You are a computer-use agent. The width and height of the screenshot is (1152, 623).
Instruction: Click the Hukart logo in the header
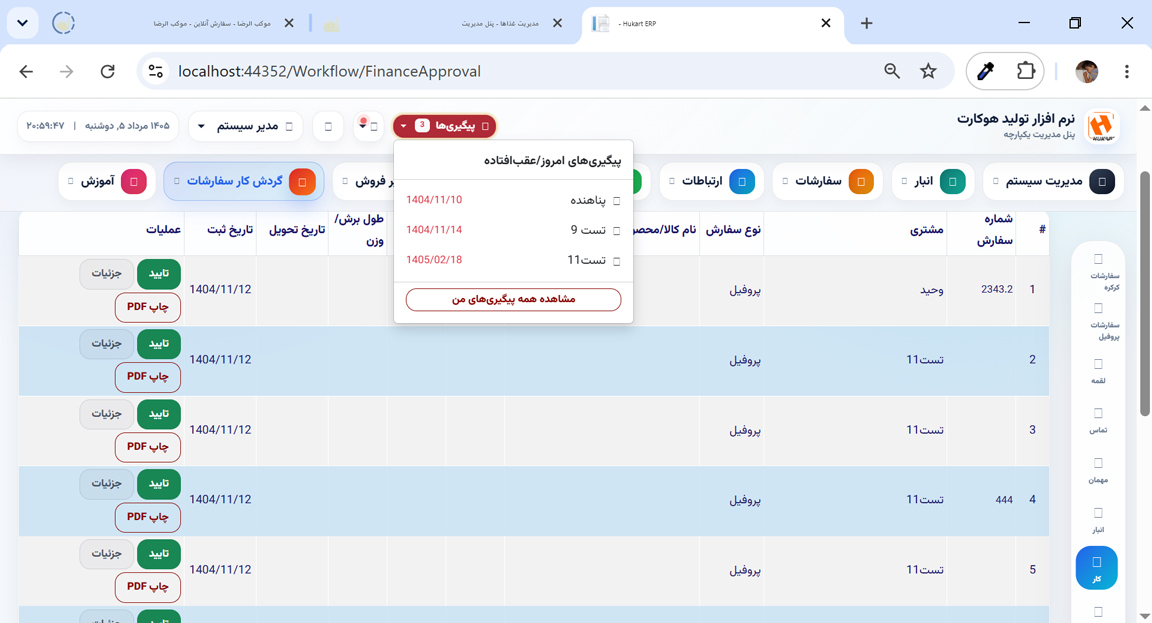[1101, 126]
